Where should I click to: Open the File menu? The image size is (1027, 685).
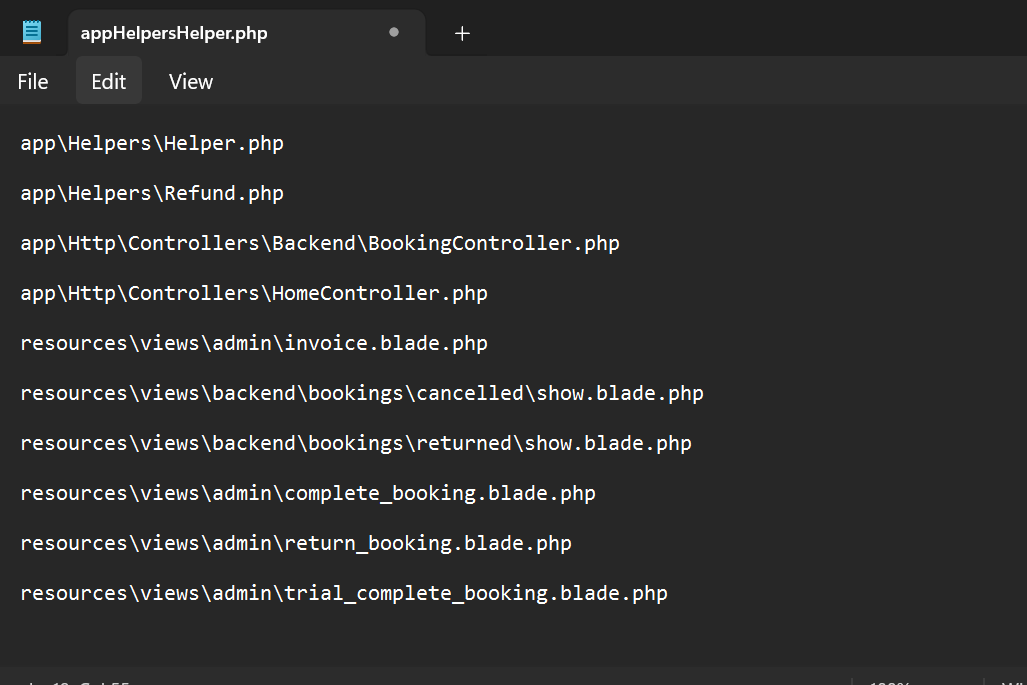click(x=33, y=81)
